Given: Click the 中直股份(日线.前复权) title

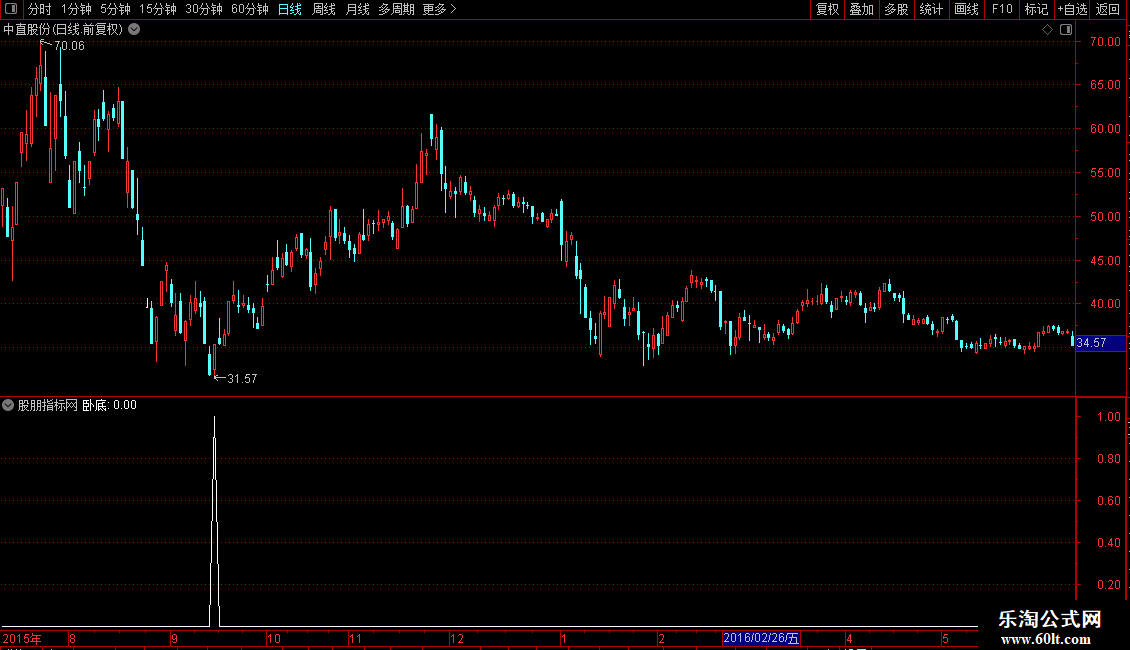Looking at the screenshot, I should [x=63, y=30].
